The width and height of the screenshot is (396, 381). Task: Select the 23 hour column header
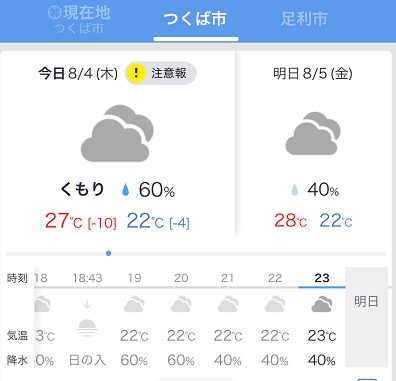[x=322, y=278]
